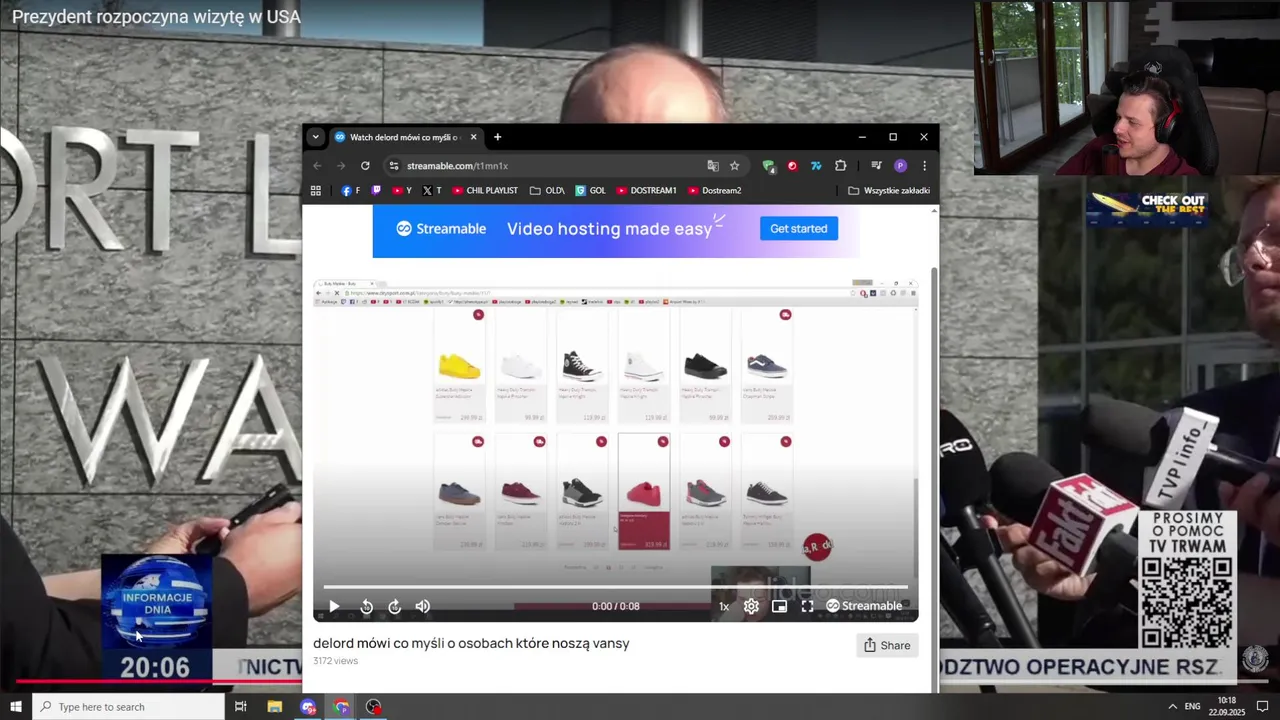Open the apps grid in bookmarks bar
The image size is (1280, 720).
tap(316, 190)
